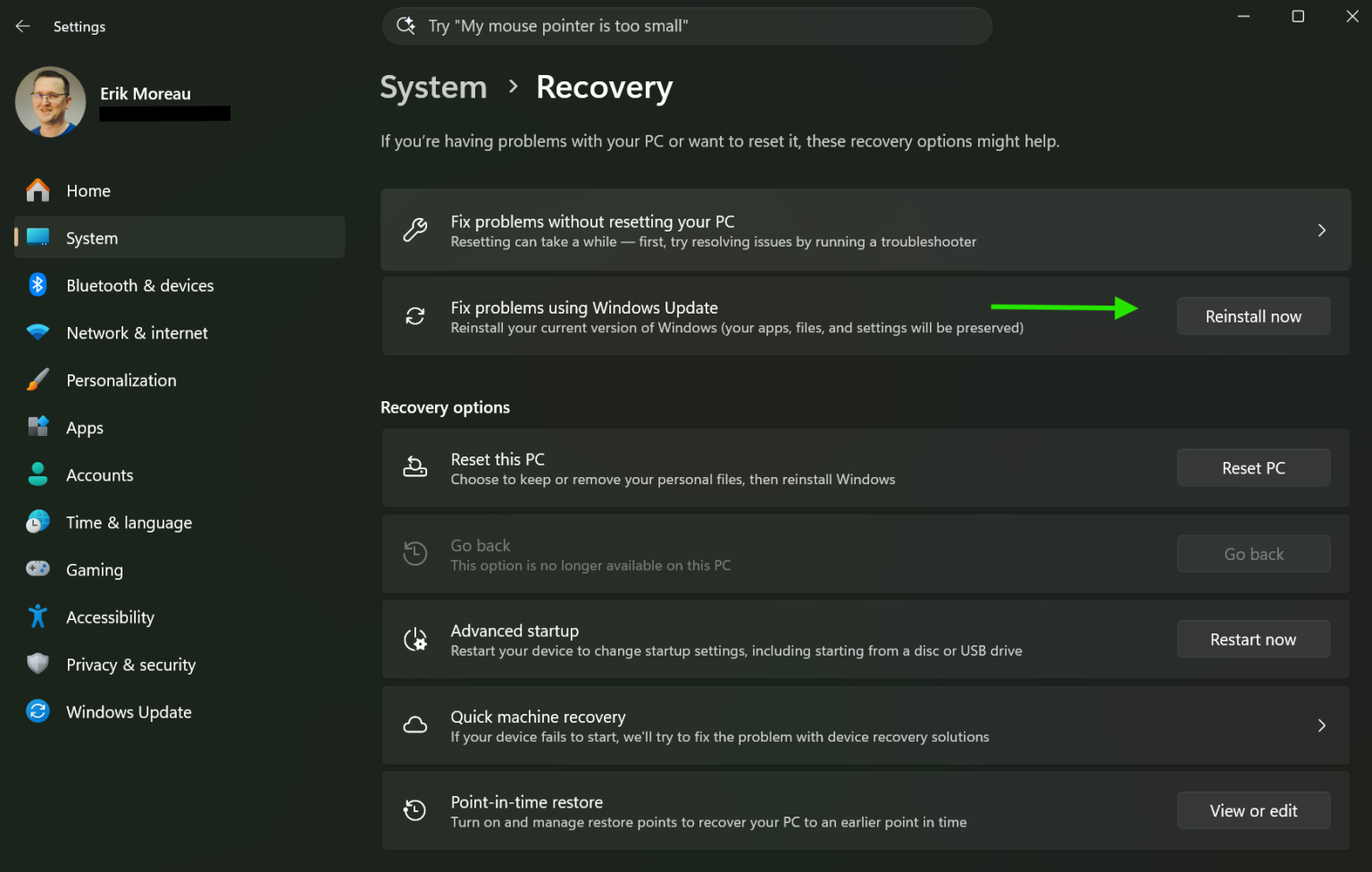Select the Gaming label in sidebar
Screen dimensions: 1372x872
tap(95, 570)
